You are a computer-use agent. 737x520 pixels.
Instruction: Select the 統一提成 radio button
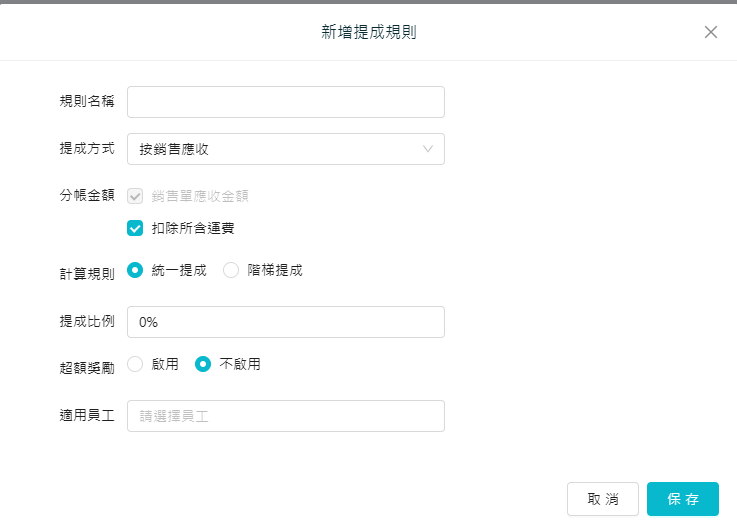pyautogui.click(x=136, y=270)
